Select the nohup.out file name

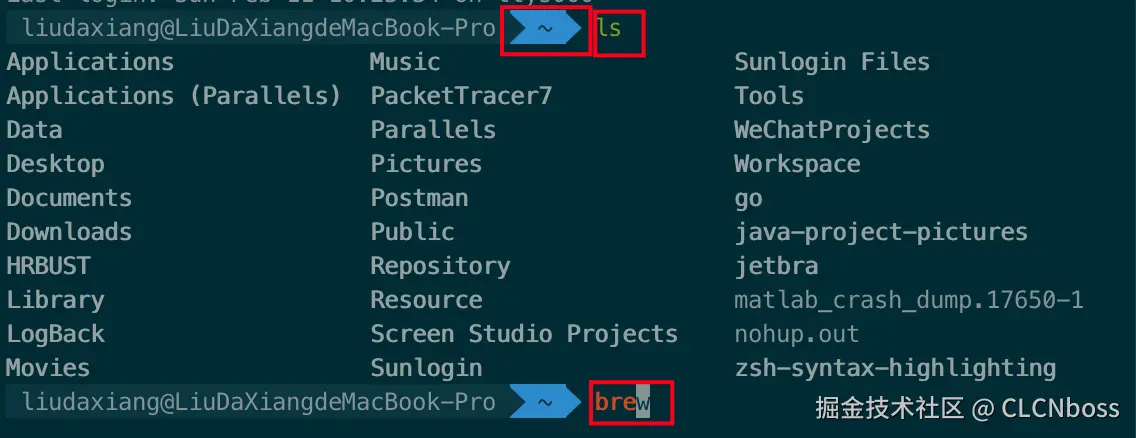click(x=797, y=334)
